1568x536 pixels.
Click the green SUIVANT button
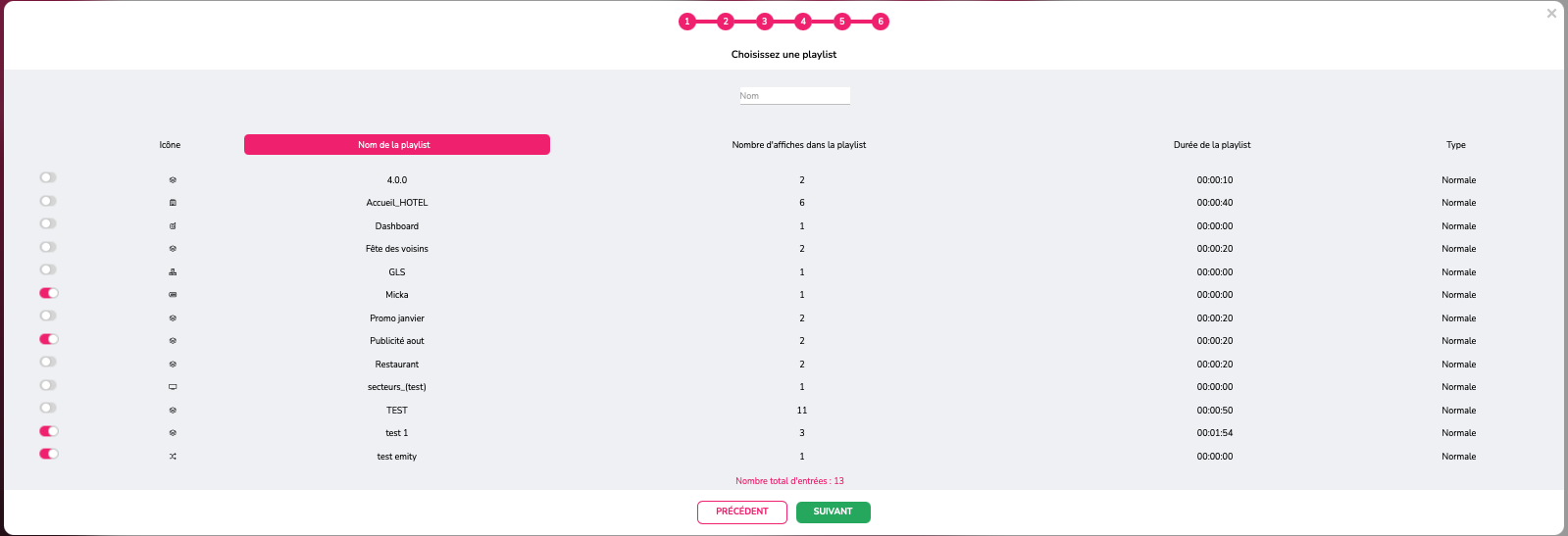pyautogui.click(x=834, y=512)
